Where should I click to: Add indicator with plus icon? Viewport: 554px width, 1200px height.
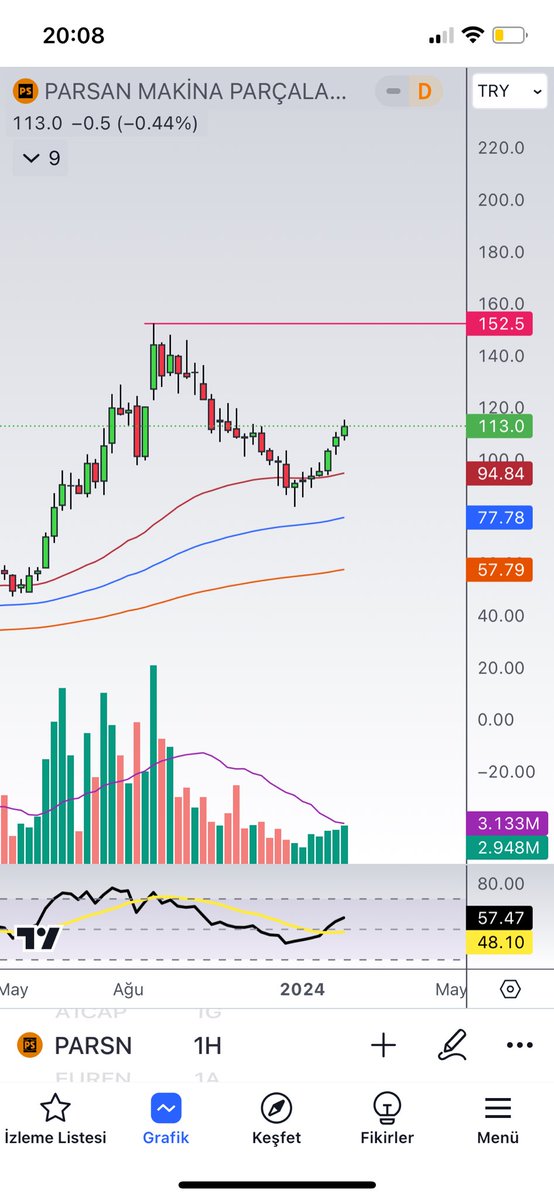pos(383,1046)
